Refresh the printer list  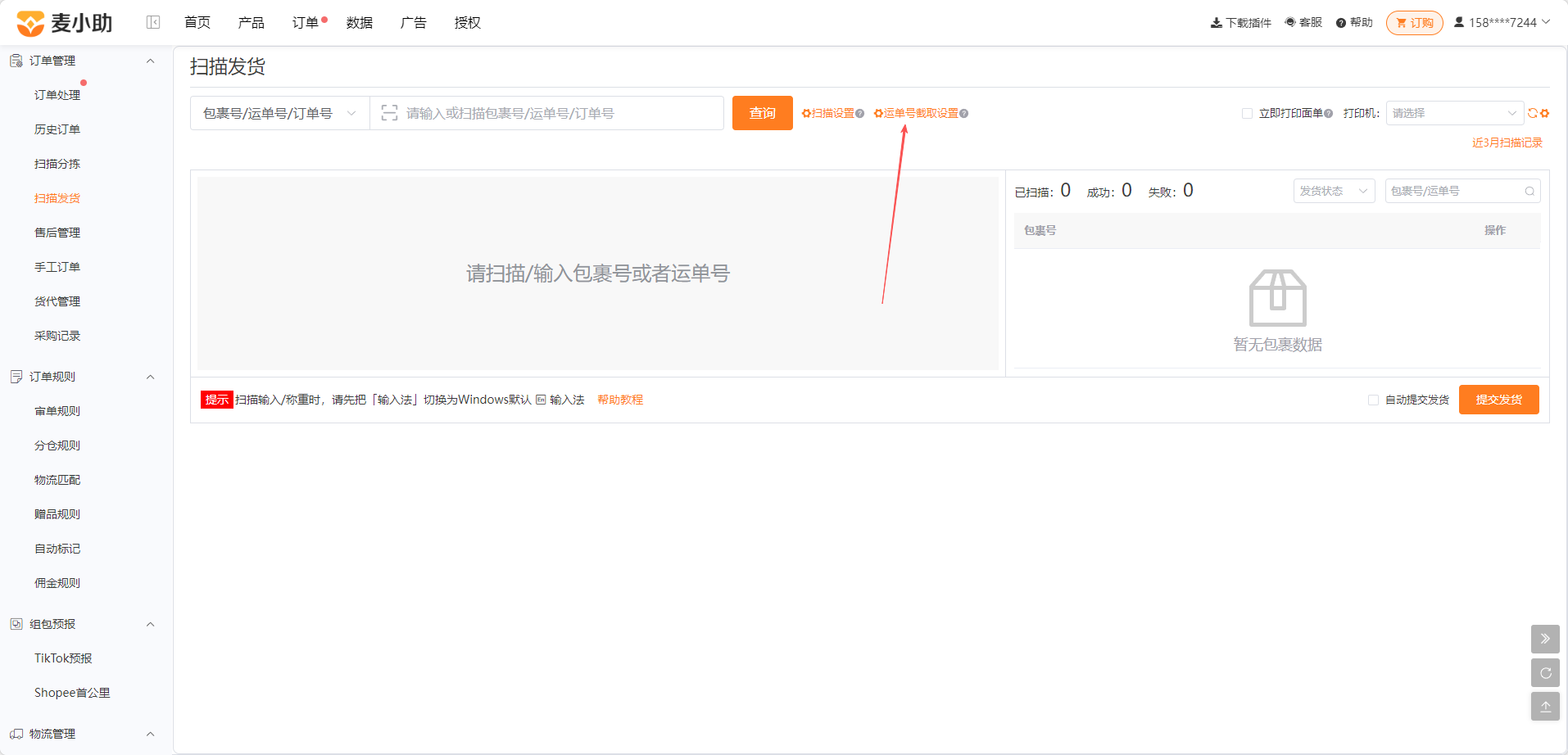pyautogui.click(x=1533, y=113)
